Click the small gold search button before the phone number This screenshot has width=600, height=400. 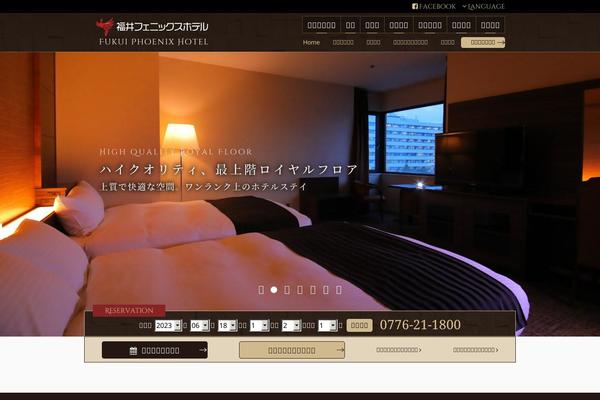pos(359,325)
